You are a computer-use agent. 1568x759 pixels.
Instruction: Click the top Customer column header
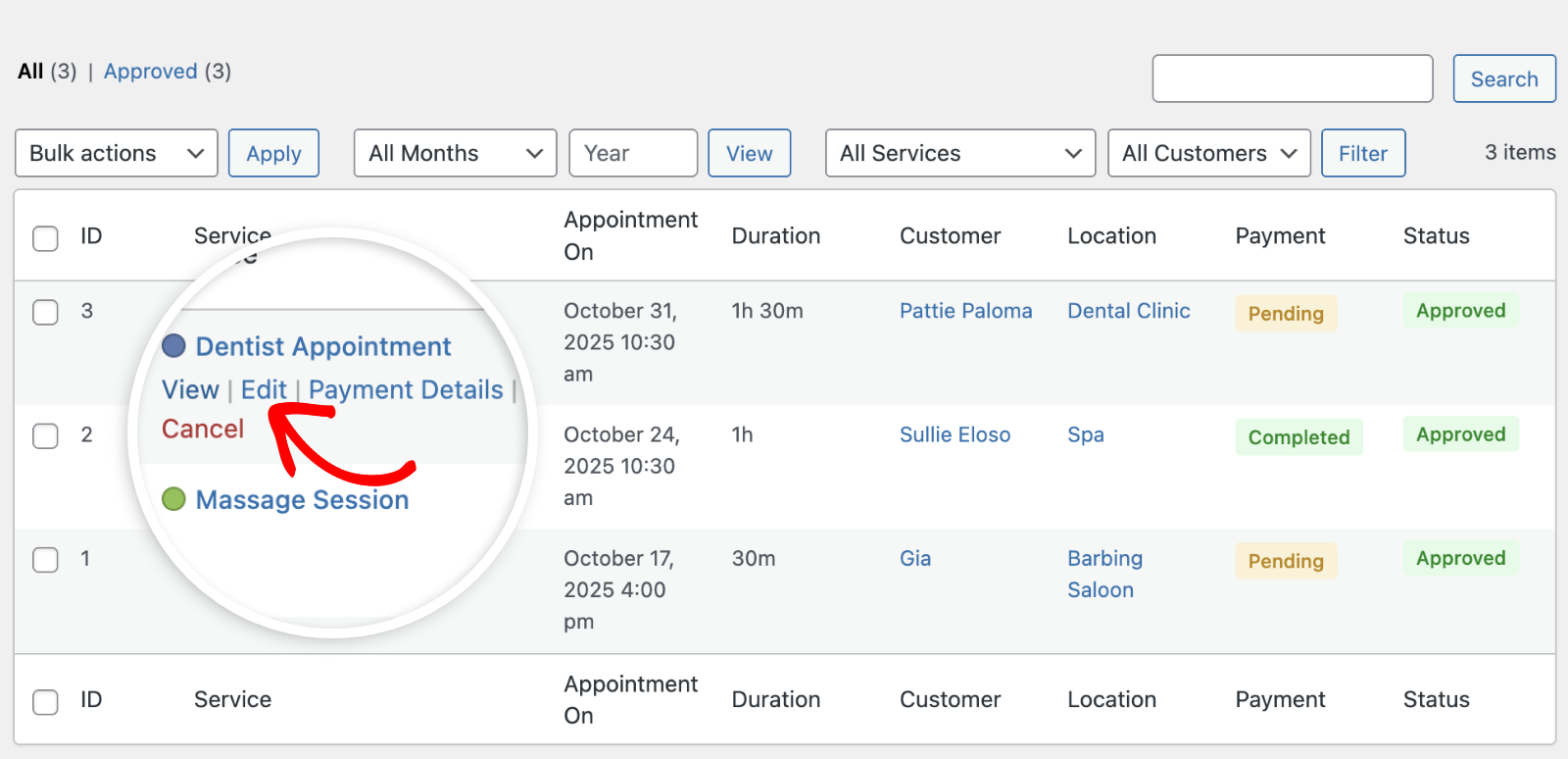(950, 235)
